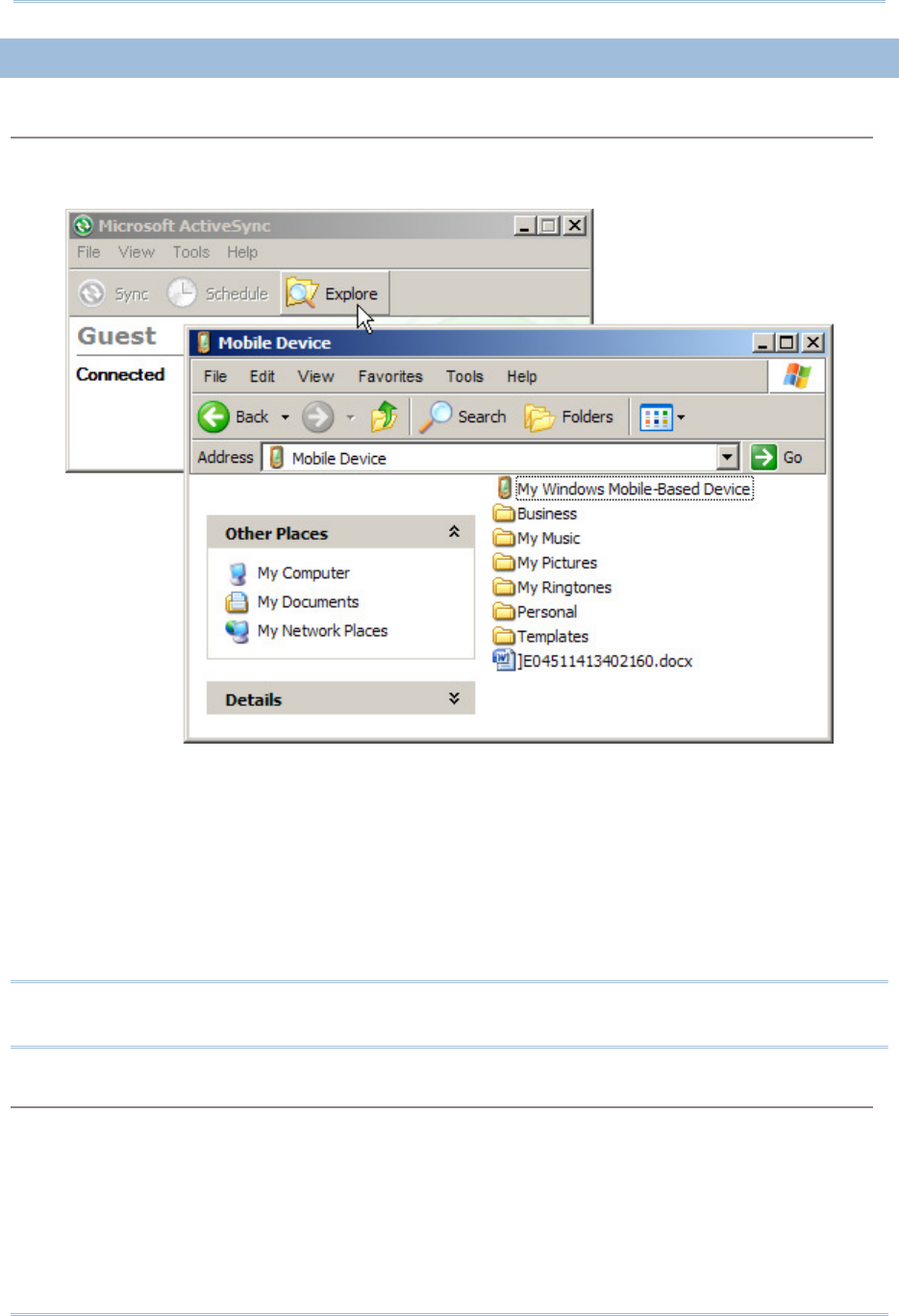Click the Guest profile label

pyautogui.click(x=116, y=336)
